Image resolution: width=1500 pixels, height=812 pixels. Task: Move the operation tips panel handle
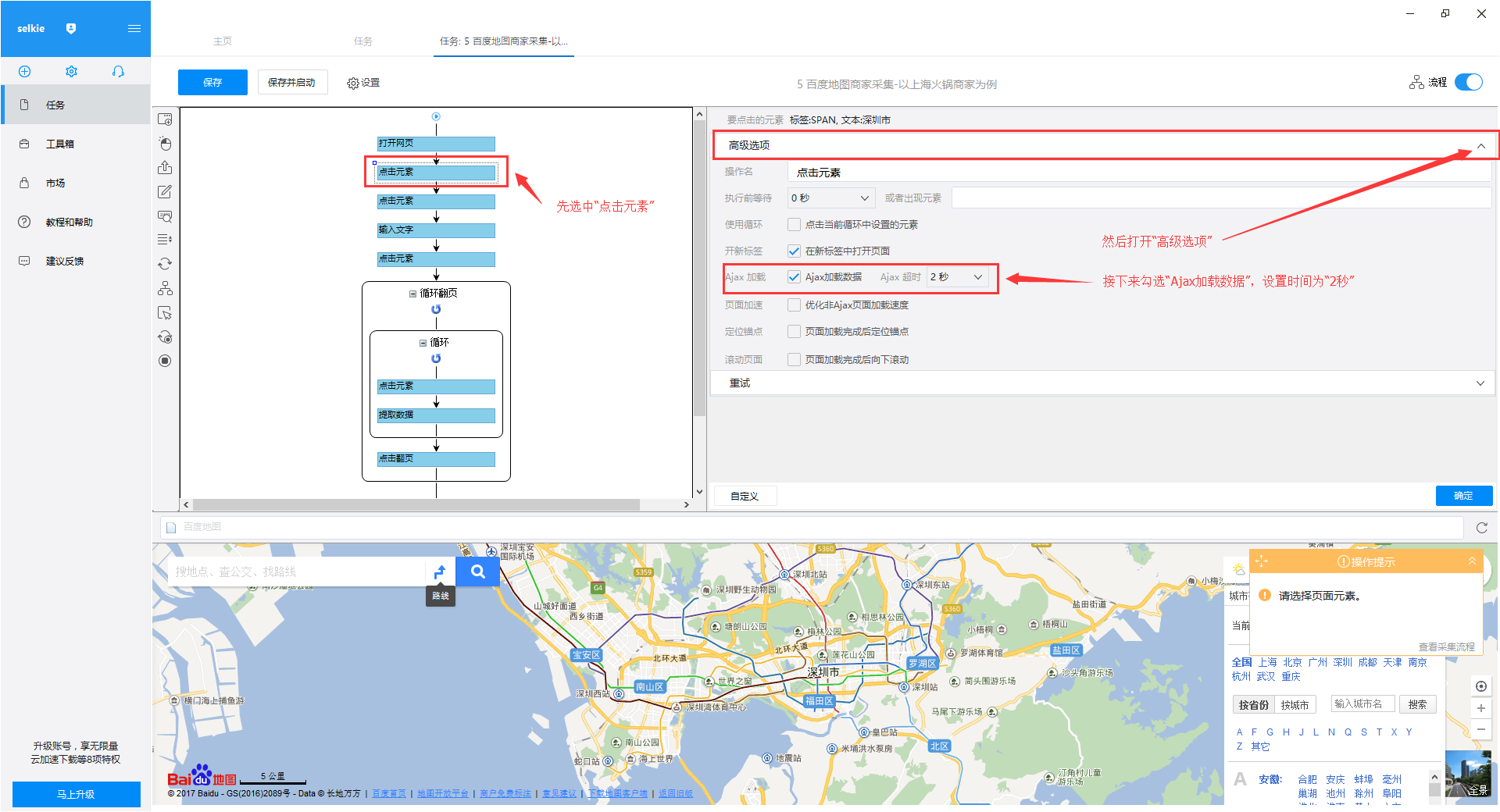coord(1261,561)
